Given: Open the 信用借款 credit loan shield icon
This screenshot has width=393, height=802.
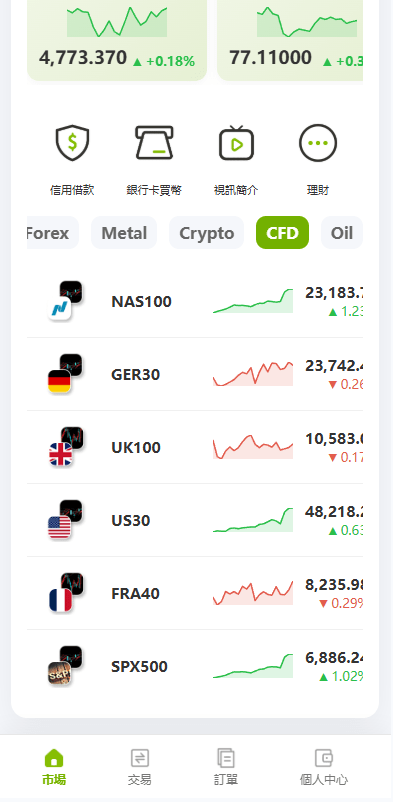Looking at the screenshot, I should [x=72, y=144].
